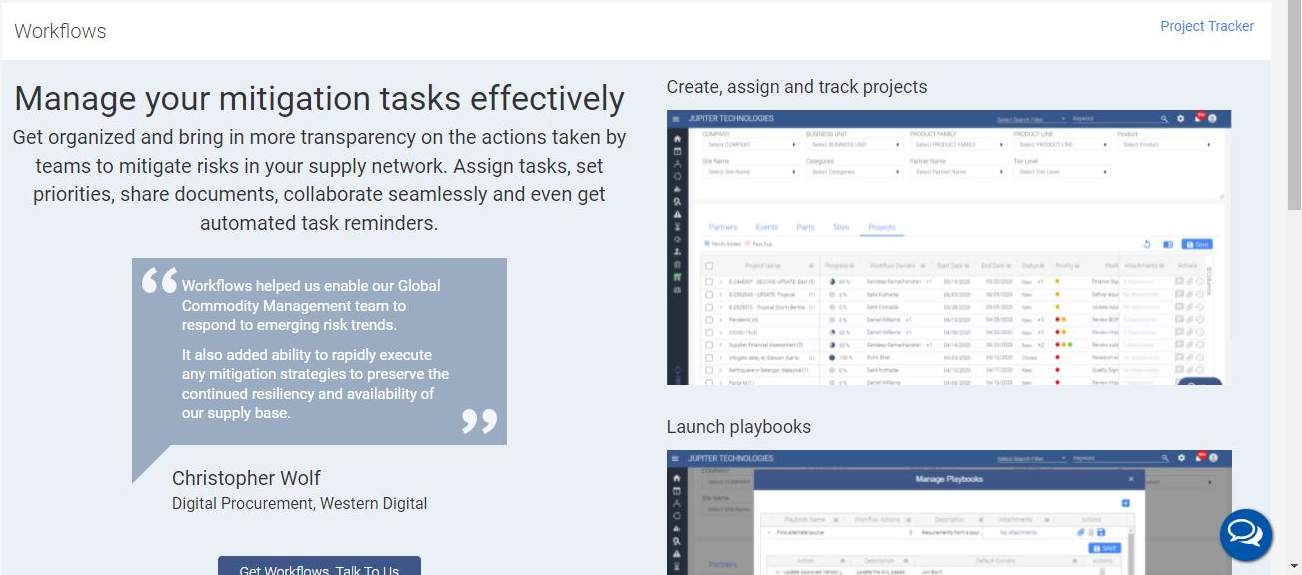Click the Get Workflows, Talk To Us button

(x=319, y=567)
